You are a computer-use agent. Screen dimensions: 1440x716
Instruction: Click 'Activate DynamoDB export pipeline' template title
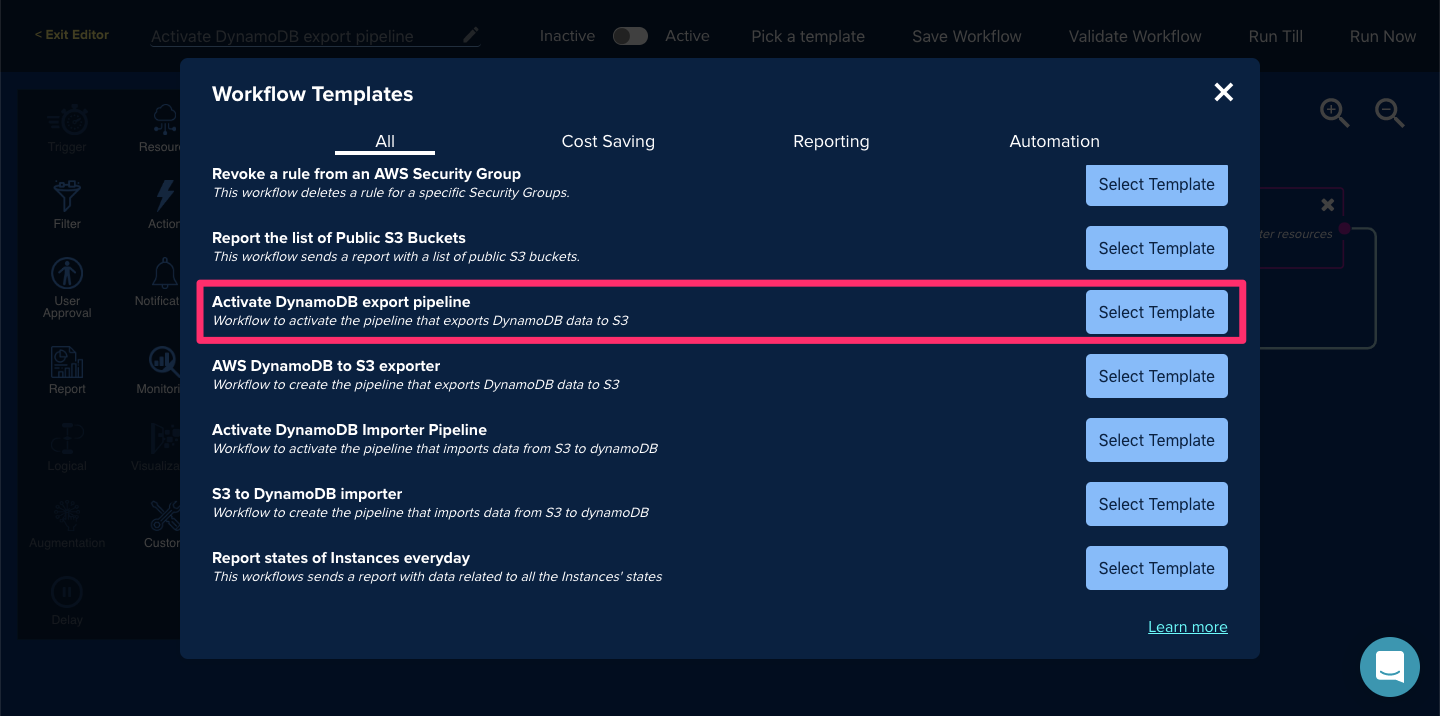pyautogui.click(x=341, y=302)
